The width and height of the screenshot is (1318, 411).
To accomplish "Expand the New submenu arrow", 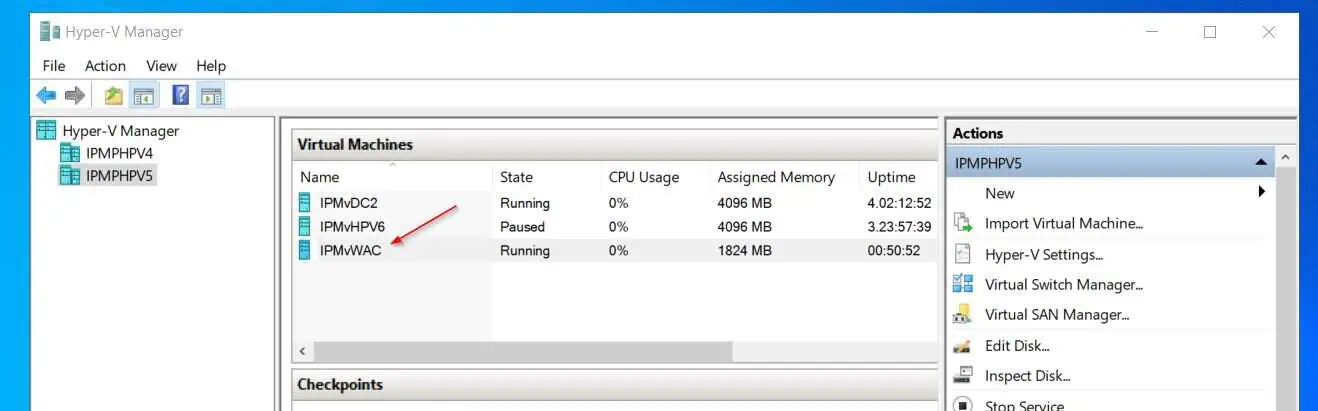I will click(x=1262, y=192).
